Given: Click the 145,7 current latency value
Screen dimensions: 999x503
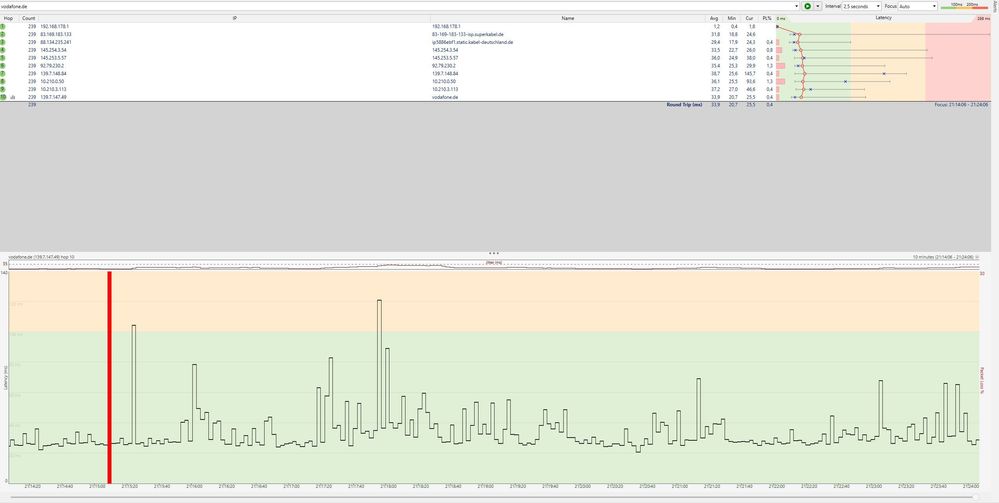Looking at the screenshot, I should pos(750,73).
